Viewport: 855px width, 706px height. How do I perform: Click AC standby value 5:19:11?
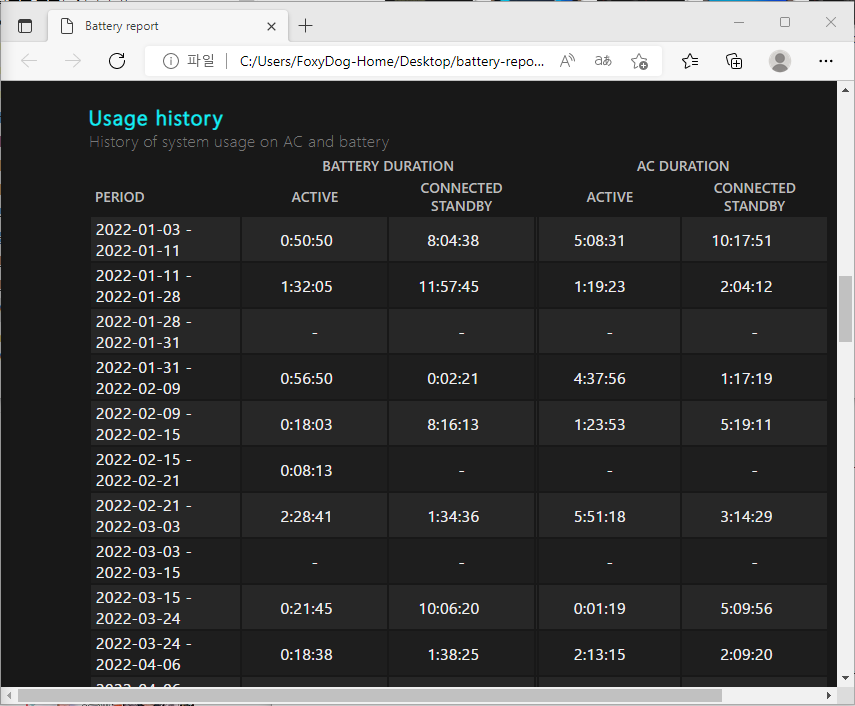tap(746, 424)
